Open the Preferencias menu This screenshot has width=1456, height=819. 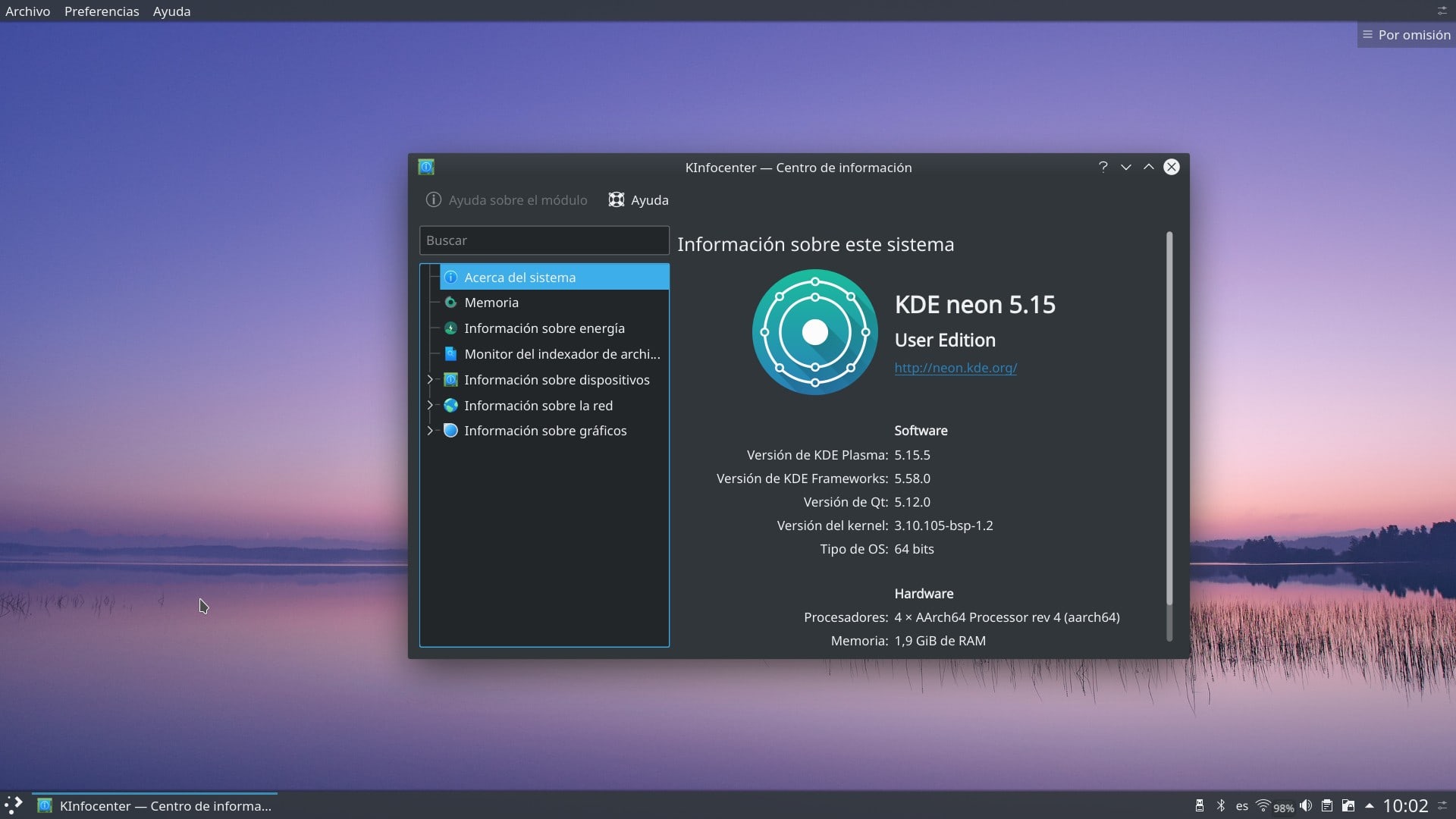click(102, 11)
